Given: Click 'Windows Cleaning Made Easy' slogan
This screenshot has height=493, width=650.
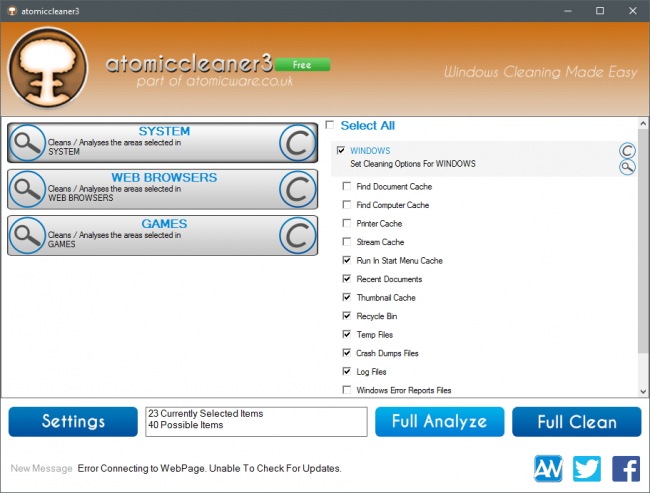Looking at the screenshot, I should click(x=541, y=72).
